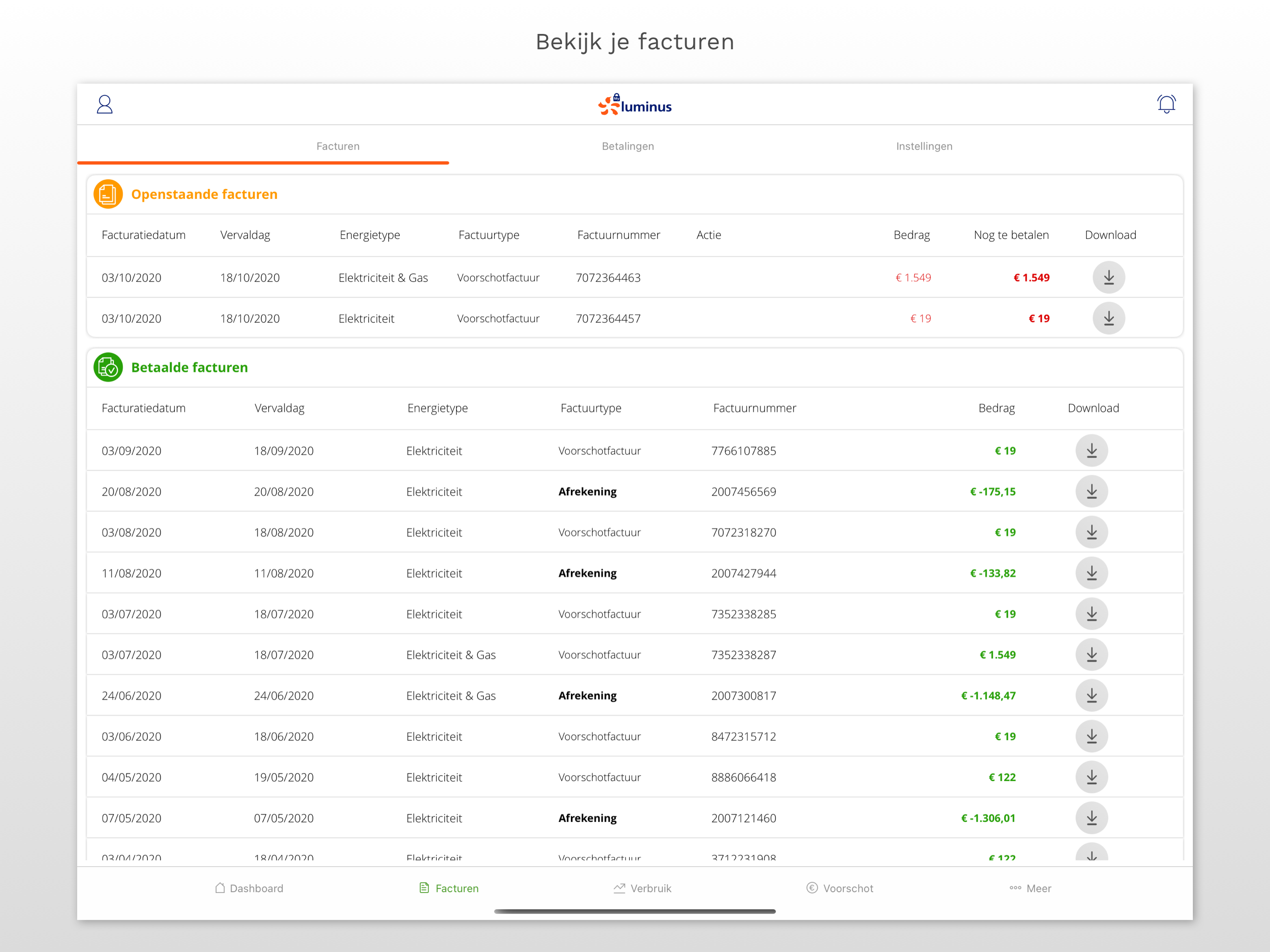1270x952 pixels.
Task: Go to Dashboard in bottom navigation
Action: [x=249, y=888]
